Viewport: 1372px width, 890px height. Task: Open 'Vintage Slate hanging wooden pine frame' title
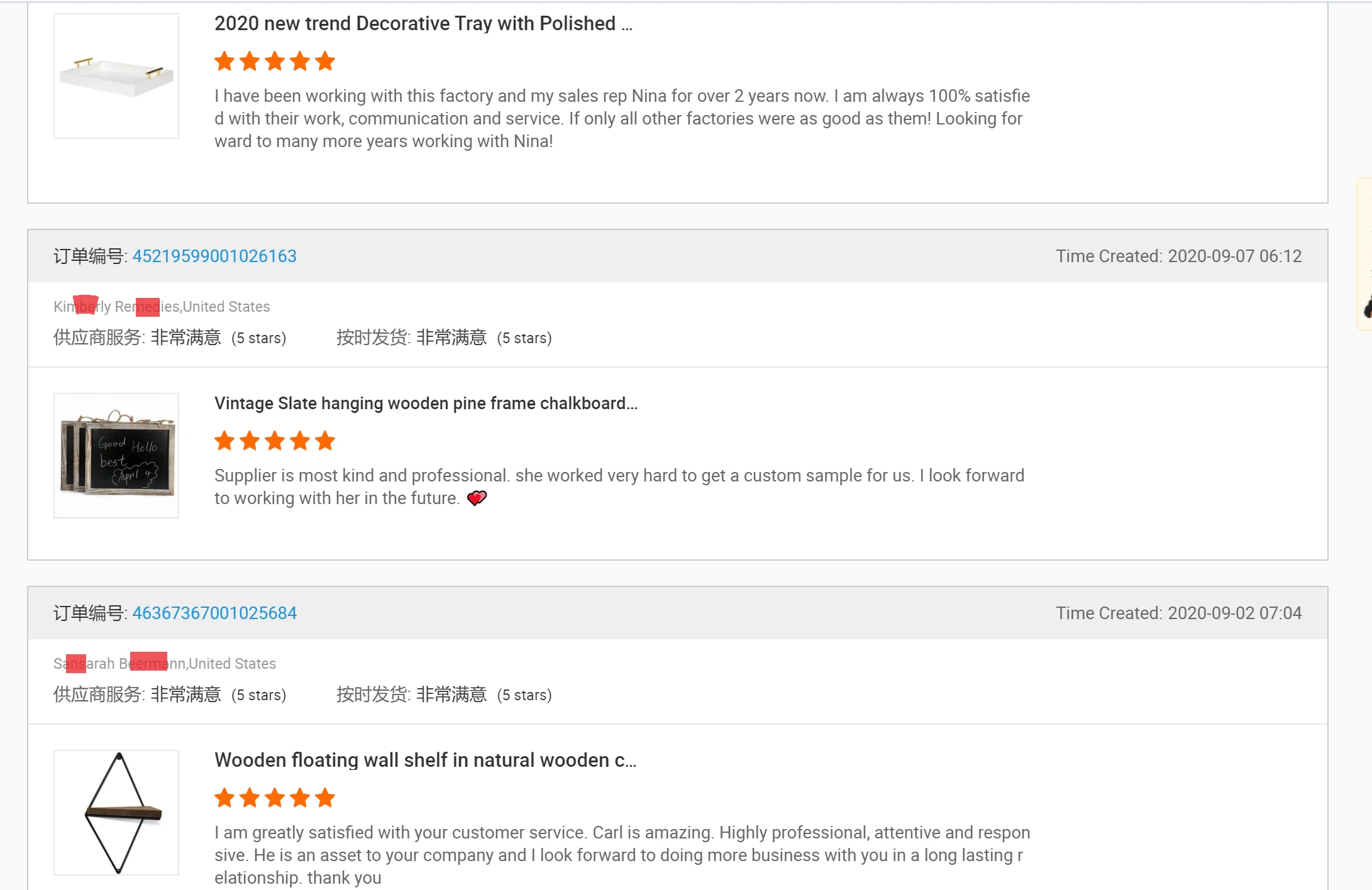(426, 404)
